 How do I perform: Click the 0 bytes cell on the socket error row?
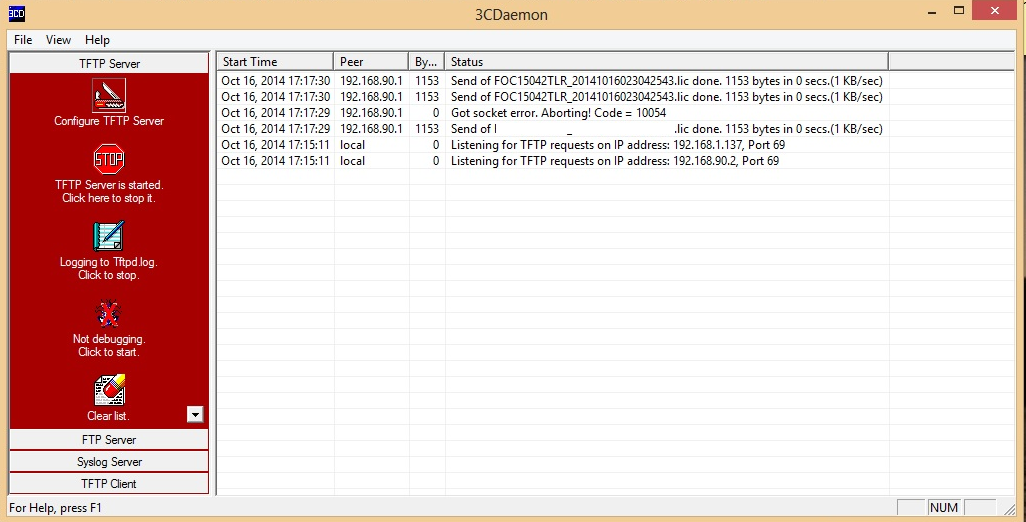pos(436,113)
